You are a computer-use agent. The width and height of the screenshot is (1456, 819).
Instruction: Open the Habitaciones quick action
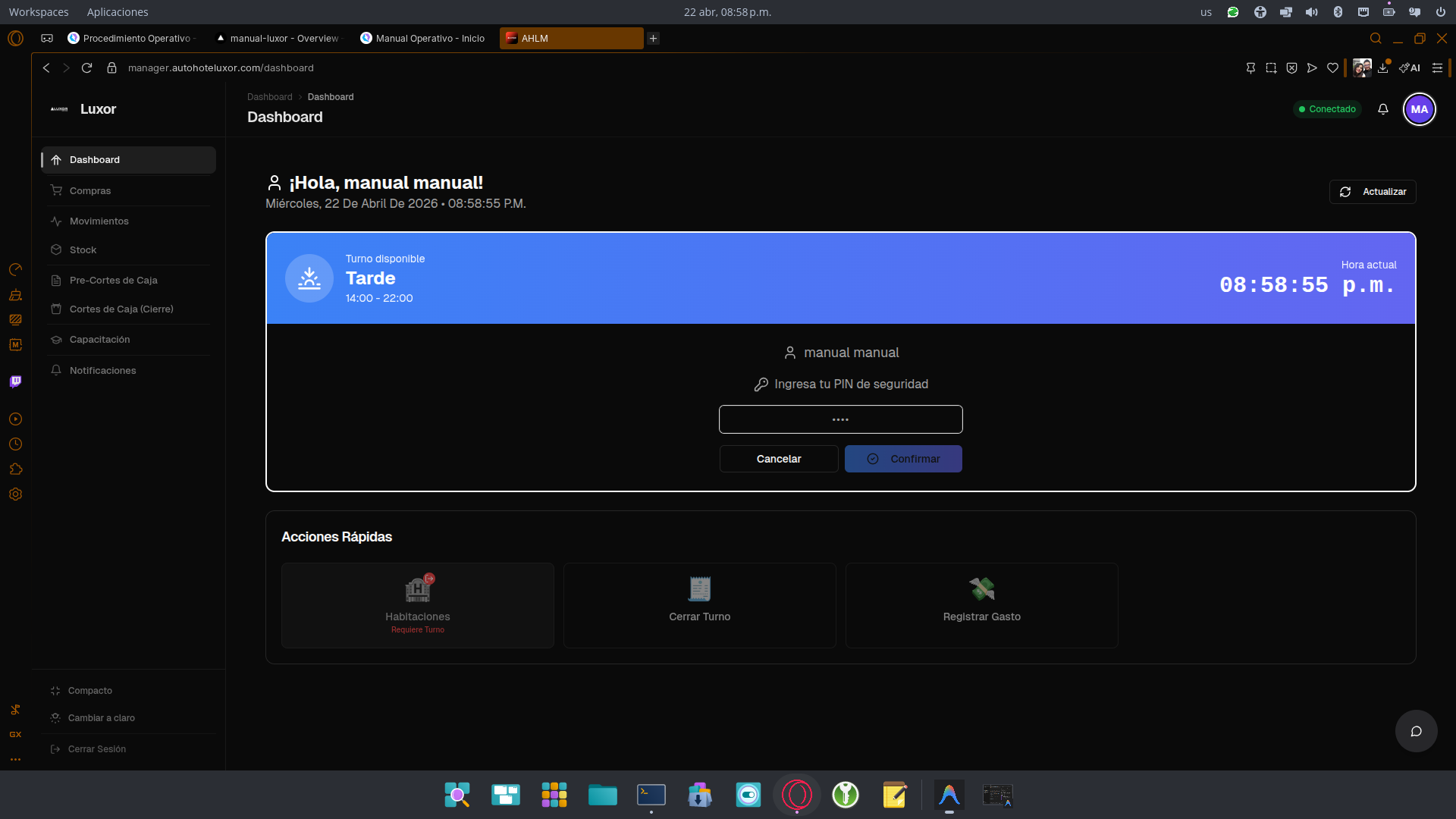point(418,605)
